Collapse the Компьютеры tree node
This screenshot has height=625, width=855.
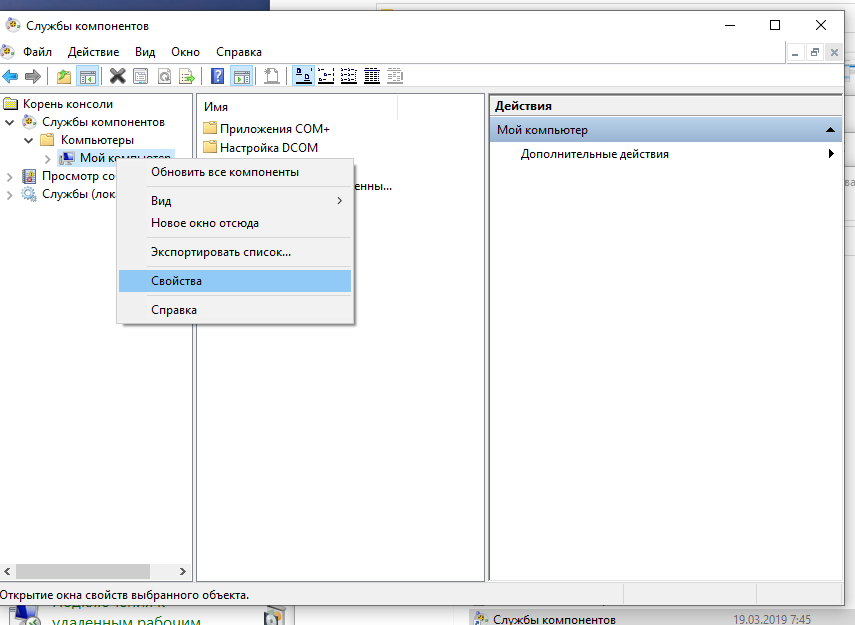(29, 140)
